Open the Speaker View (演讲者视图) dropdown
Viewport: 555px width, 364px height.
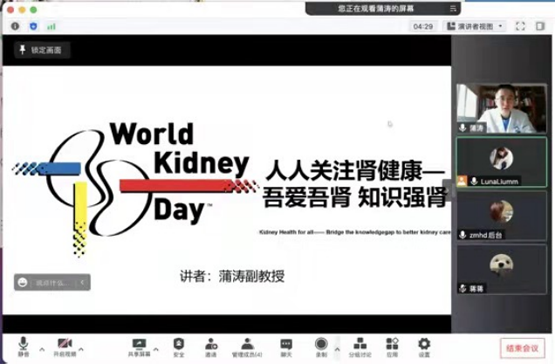coord(475,26)
